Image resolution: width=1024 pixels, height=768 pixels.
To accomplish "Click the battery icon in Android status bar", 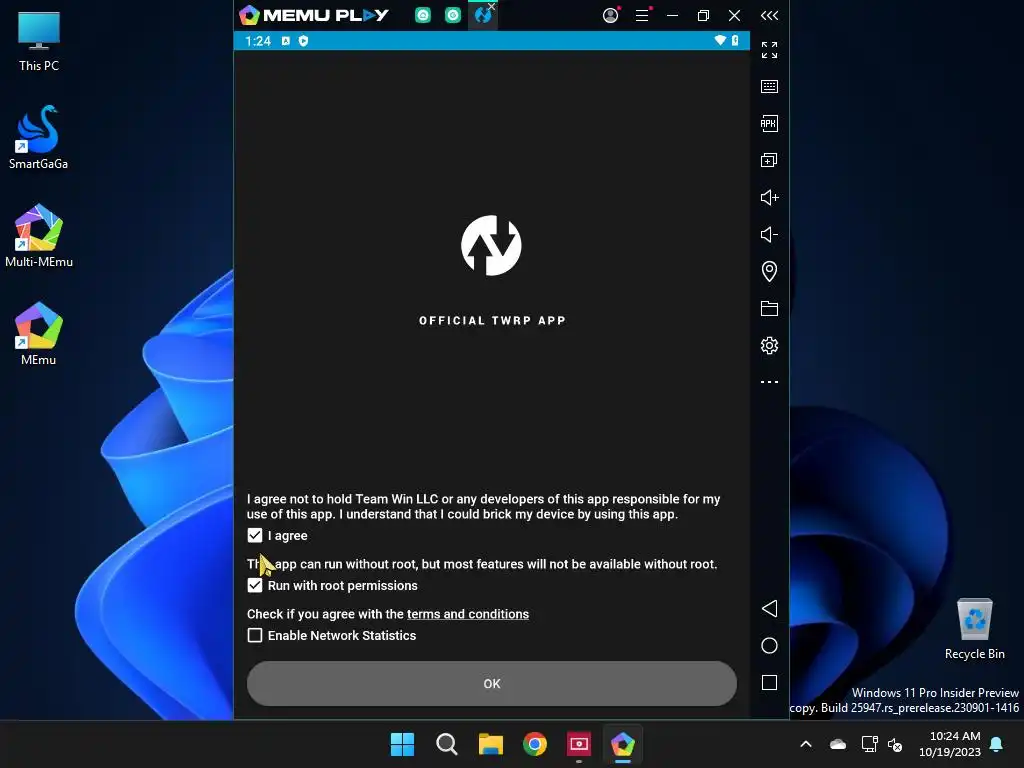I will pos(735,40).
